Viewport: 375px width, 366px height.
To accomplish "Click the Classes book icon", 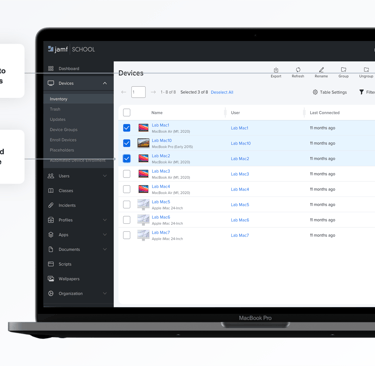I will [51, 190].
